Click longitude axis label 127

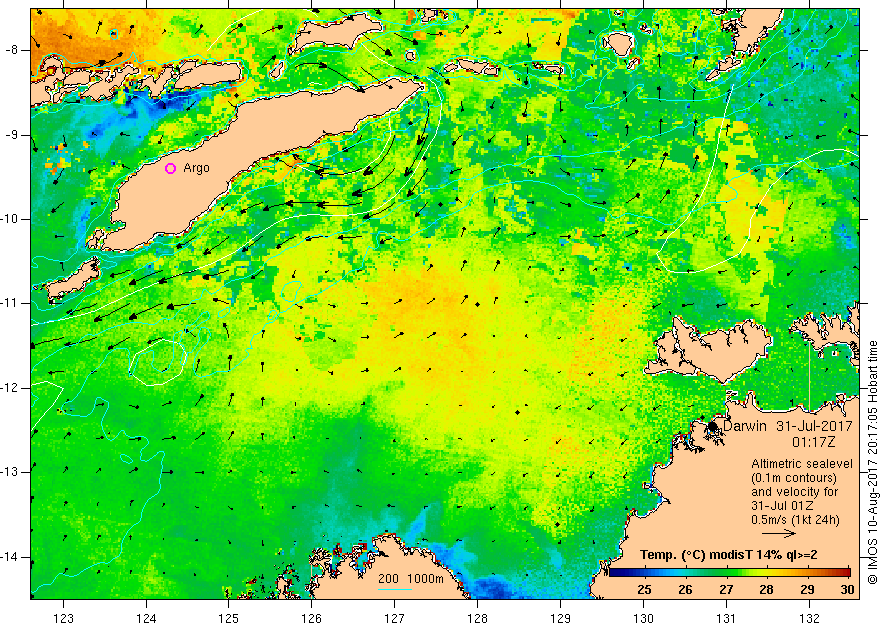click(x=395, y=618)
